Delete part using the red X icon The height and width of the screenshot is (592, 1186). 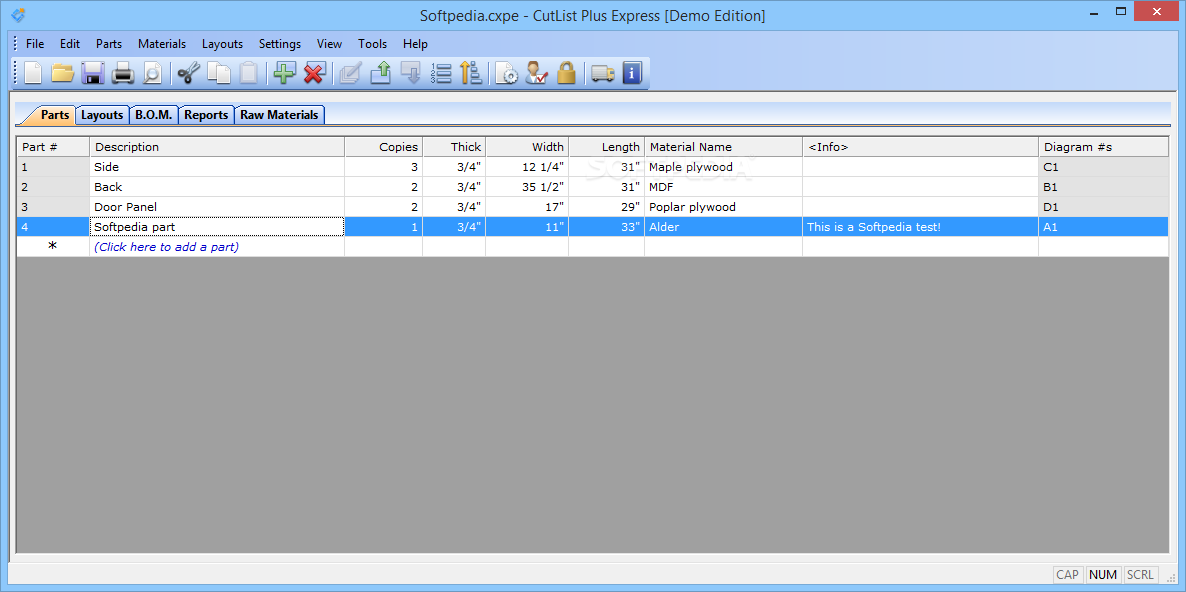pos(314,73)
